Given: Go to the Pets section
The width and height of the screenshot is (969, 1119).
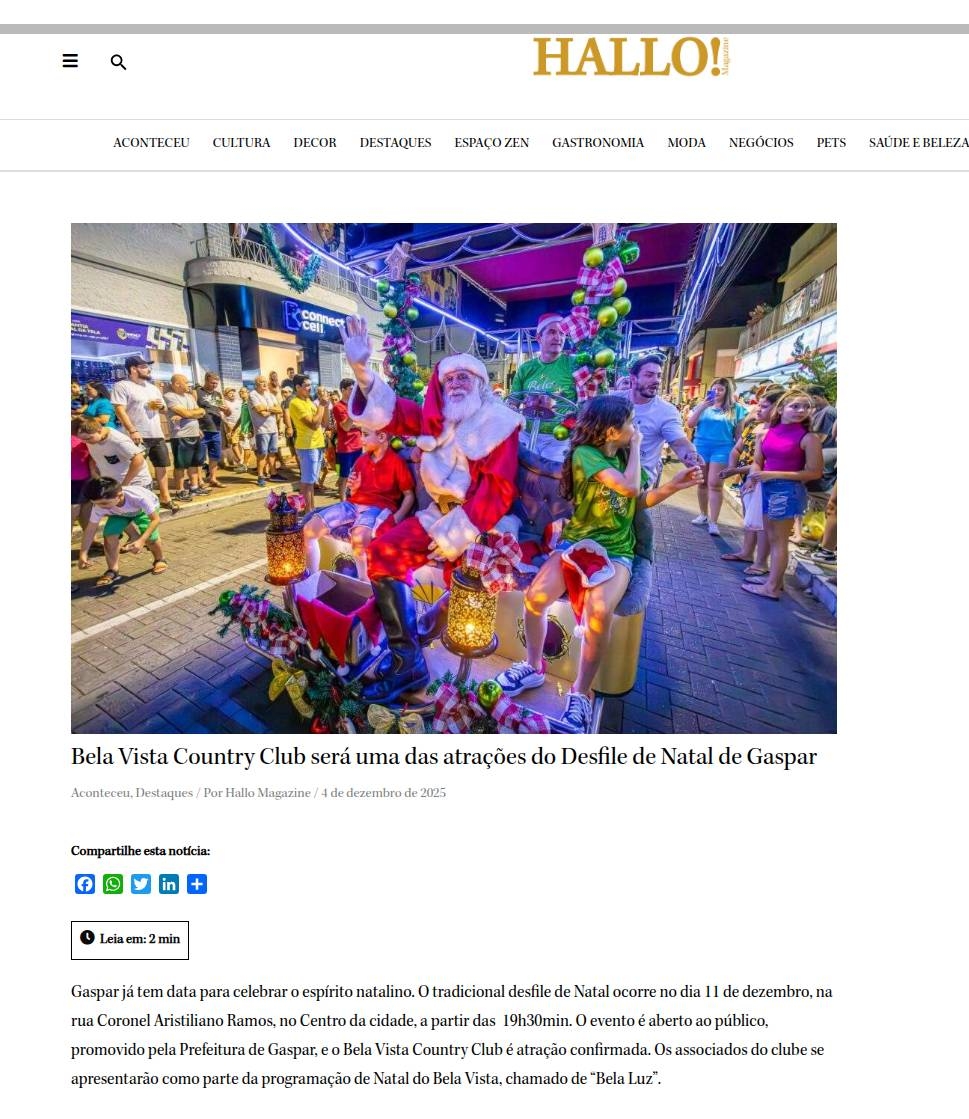Looking at the screenshot, I should tap(831, 143).
